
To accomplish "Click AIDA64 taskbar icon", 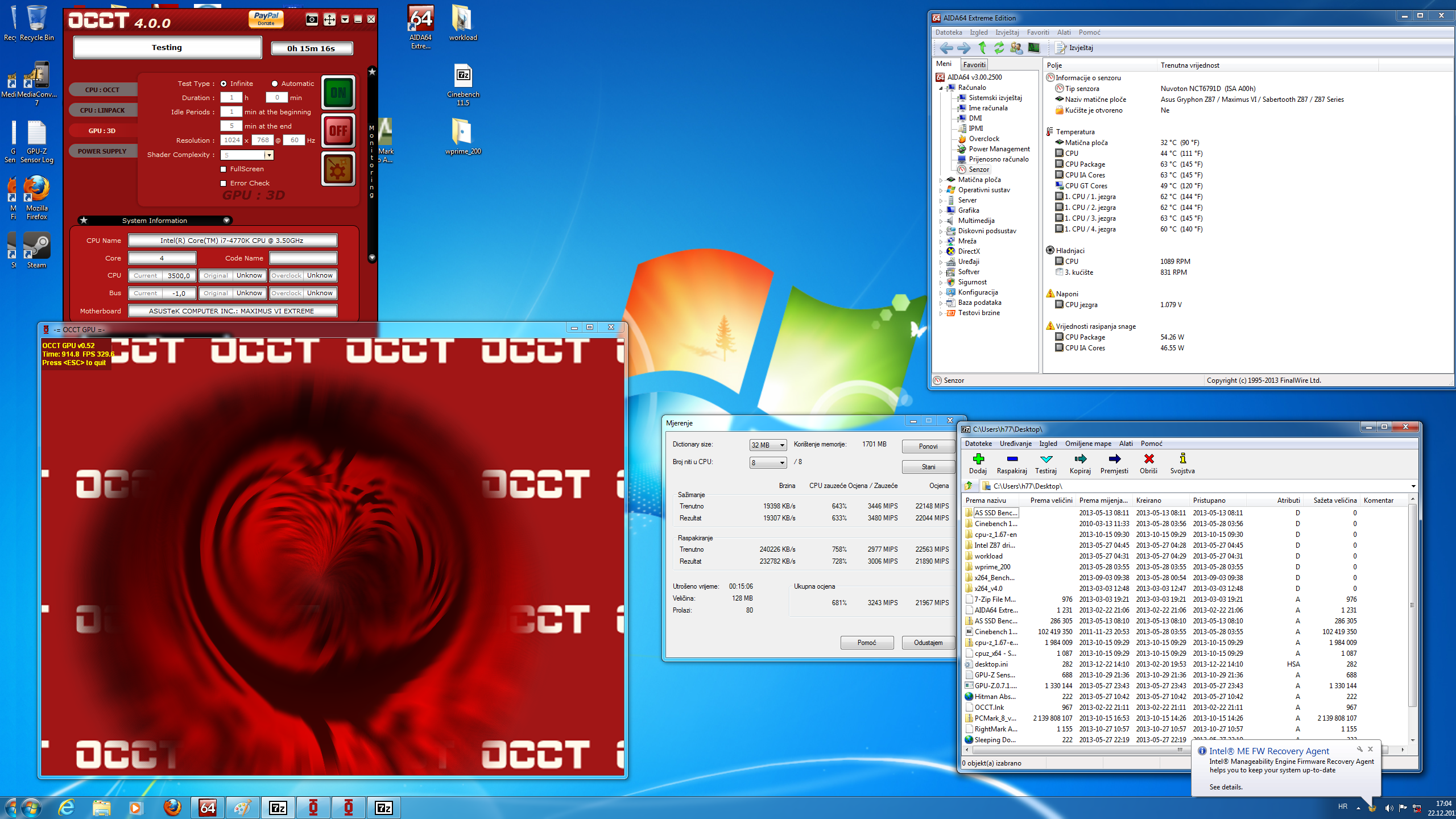I will point(208,808).
